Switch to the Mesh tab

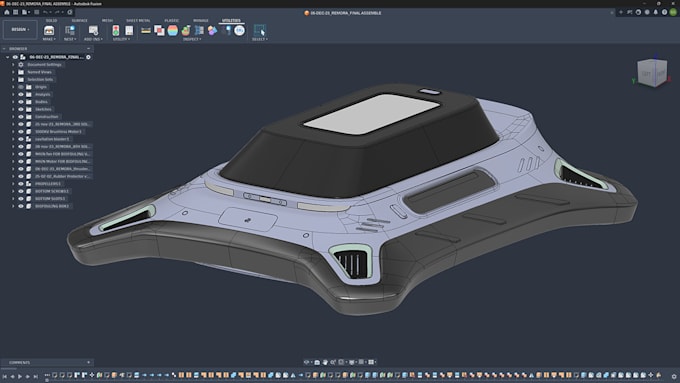tap(107, 20)
